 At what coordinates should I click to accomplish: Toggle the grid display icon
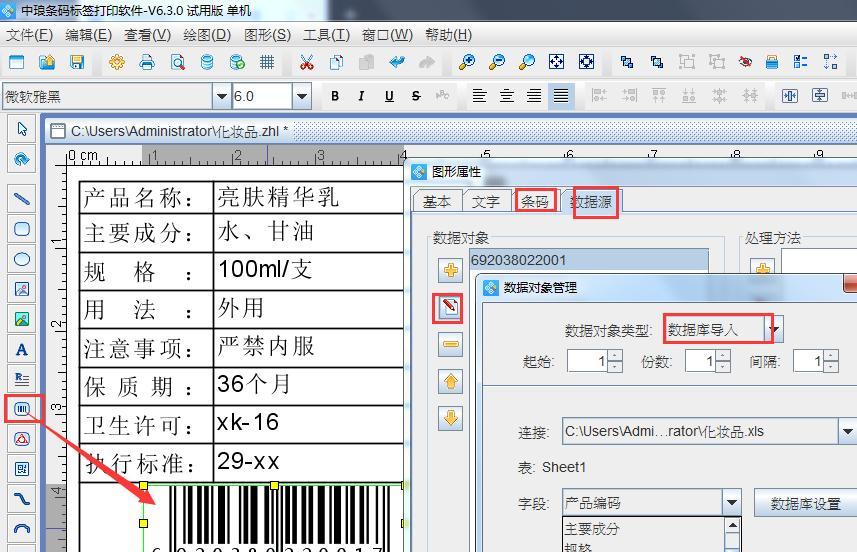tap(267, 62)
